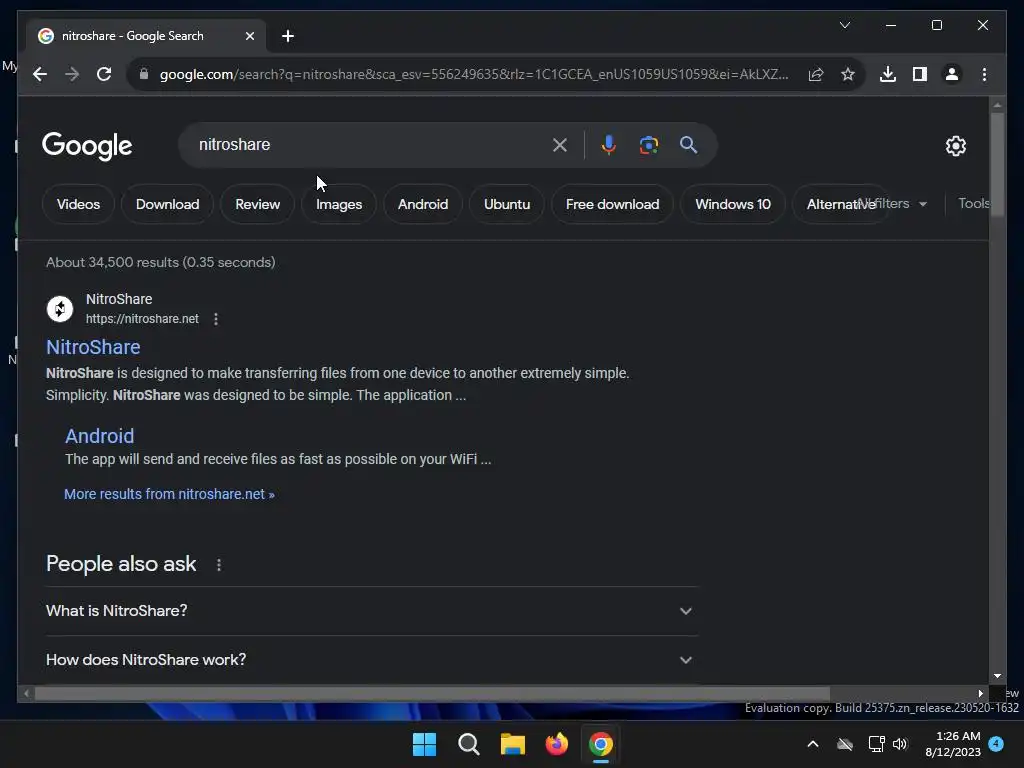
Task: Open the Chrome side panel
Action: coord(920,74)
